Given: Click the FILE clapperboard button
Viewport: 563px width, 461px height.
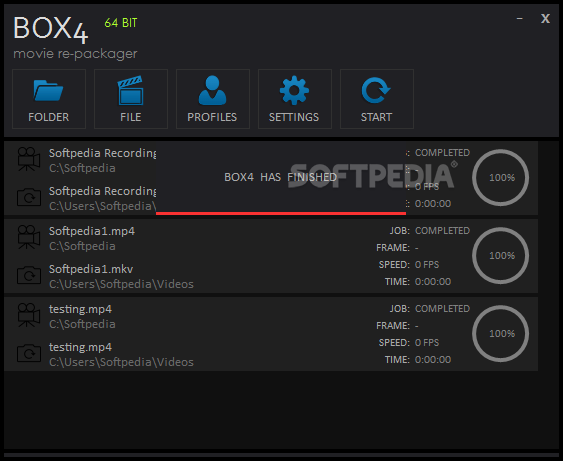Looking at the screenshot, I should point(131,99).
